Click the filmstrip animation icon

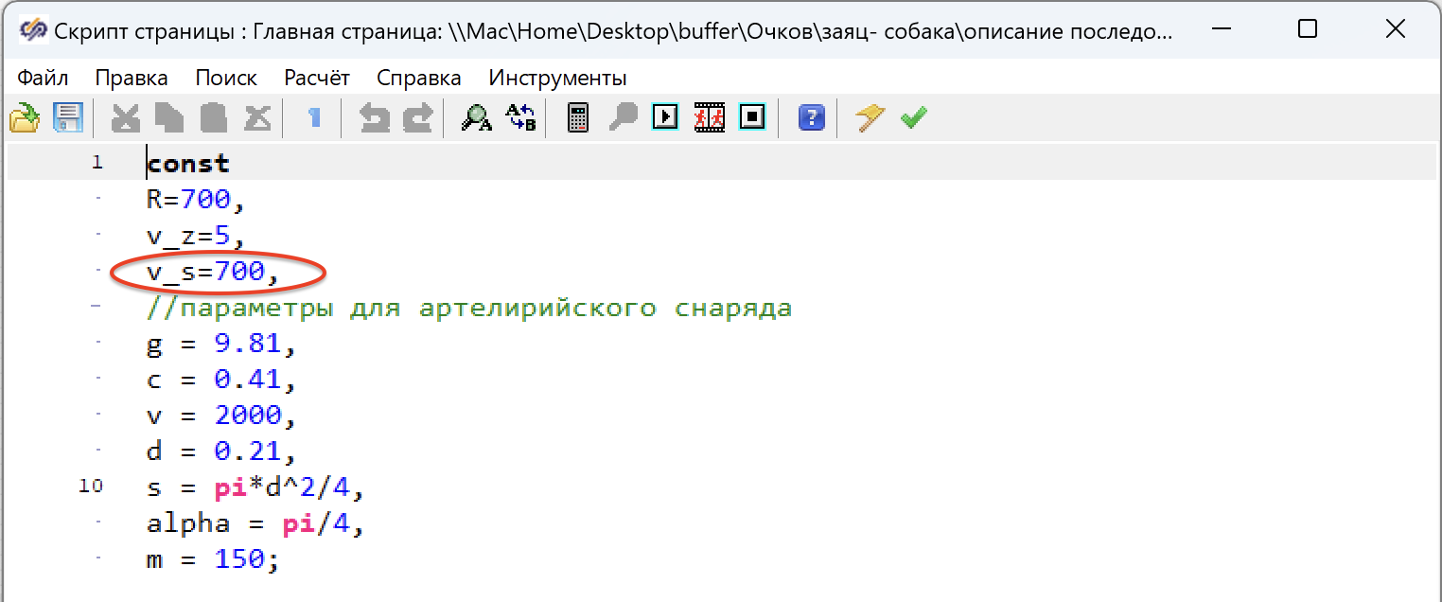click(x=709, y=118)
